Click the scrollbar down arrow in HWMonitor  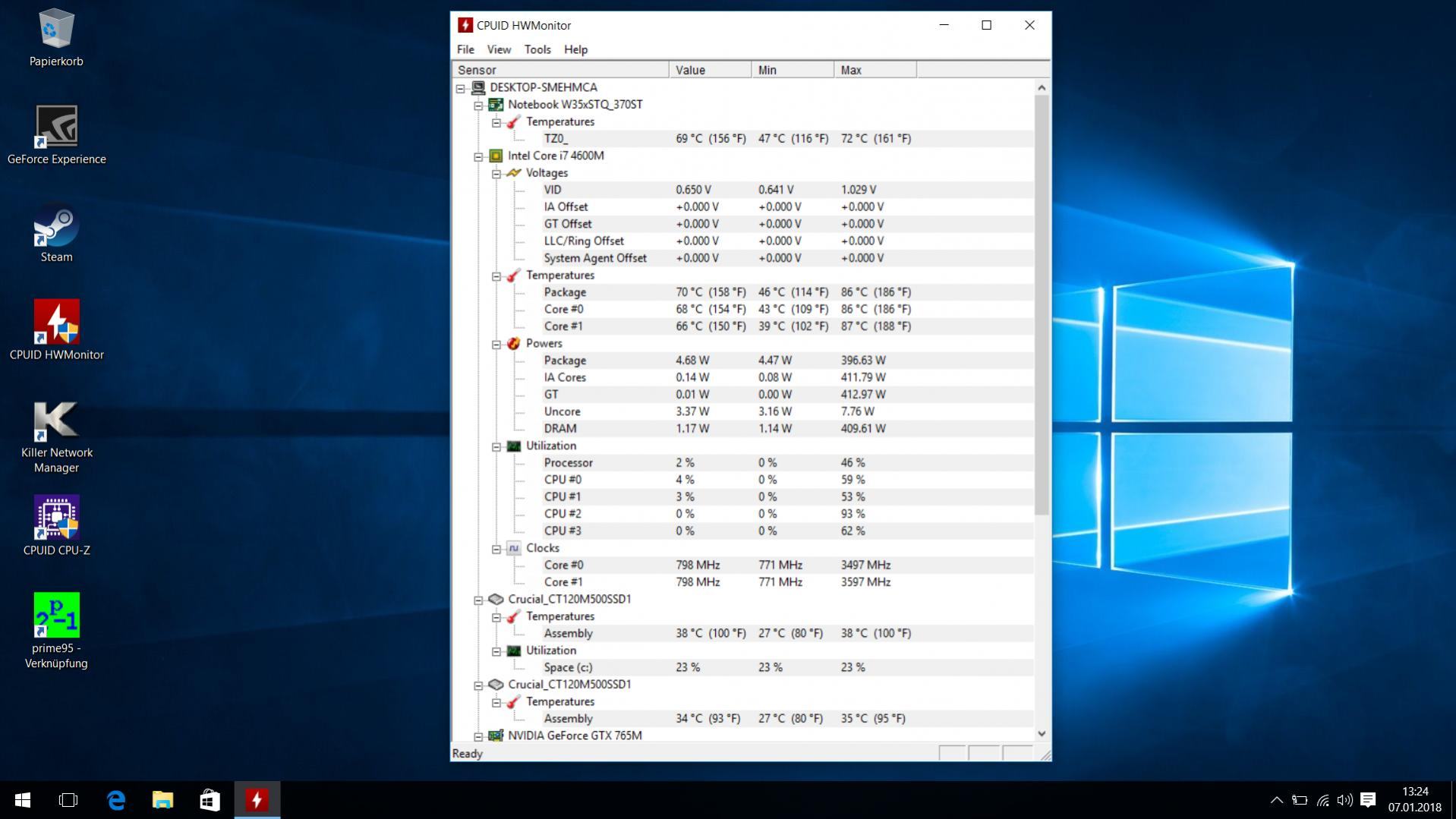point(1042,733)
